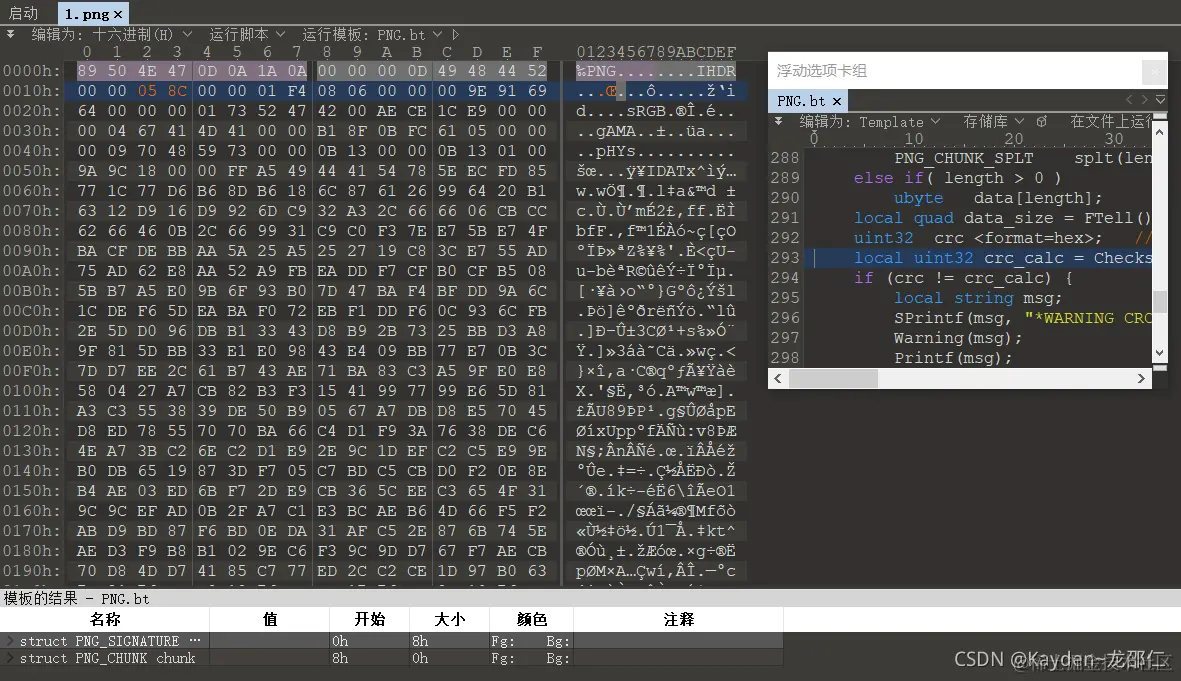Go to previous tab in floating panel
This screenshot has width=1181, height=681.
click(x=1129, y=99)
